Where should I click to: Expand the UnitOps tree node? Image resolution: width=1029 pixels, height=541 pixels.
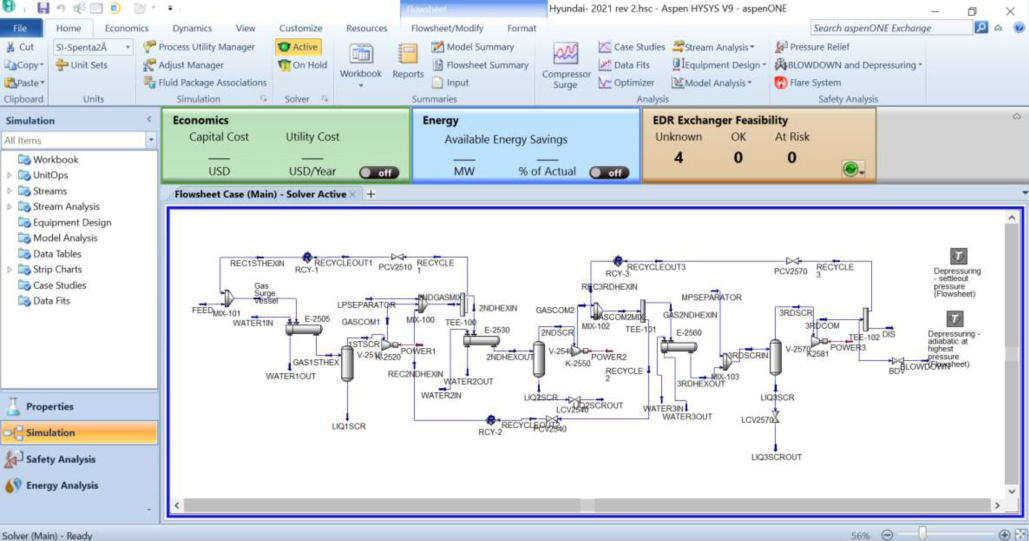coord(9,175)
